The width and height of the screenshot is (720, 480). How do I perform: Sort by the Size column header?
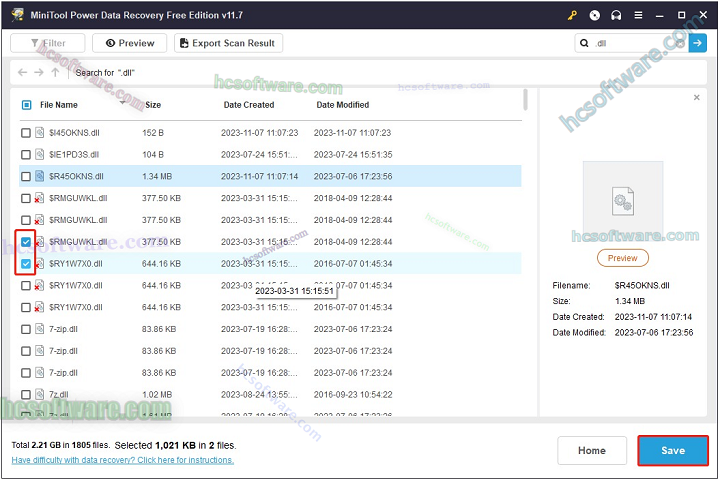tap(153, 105)
